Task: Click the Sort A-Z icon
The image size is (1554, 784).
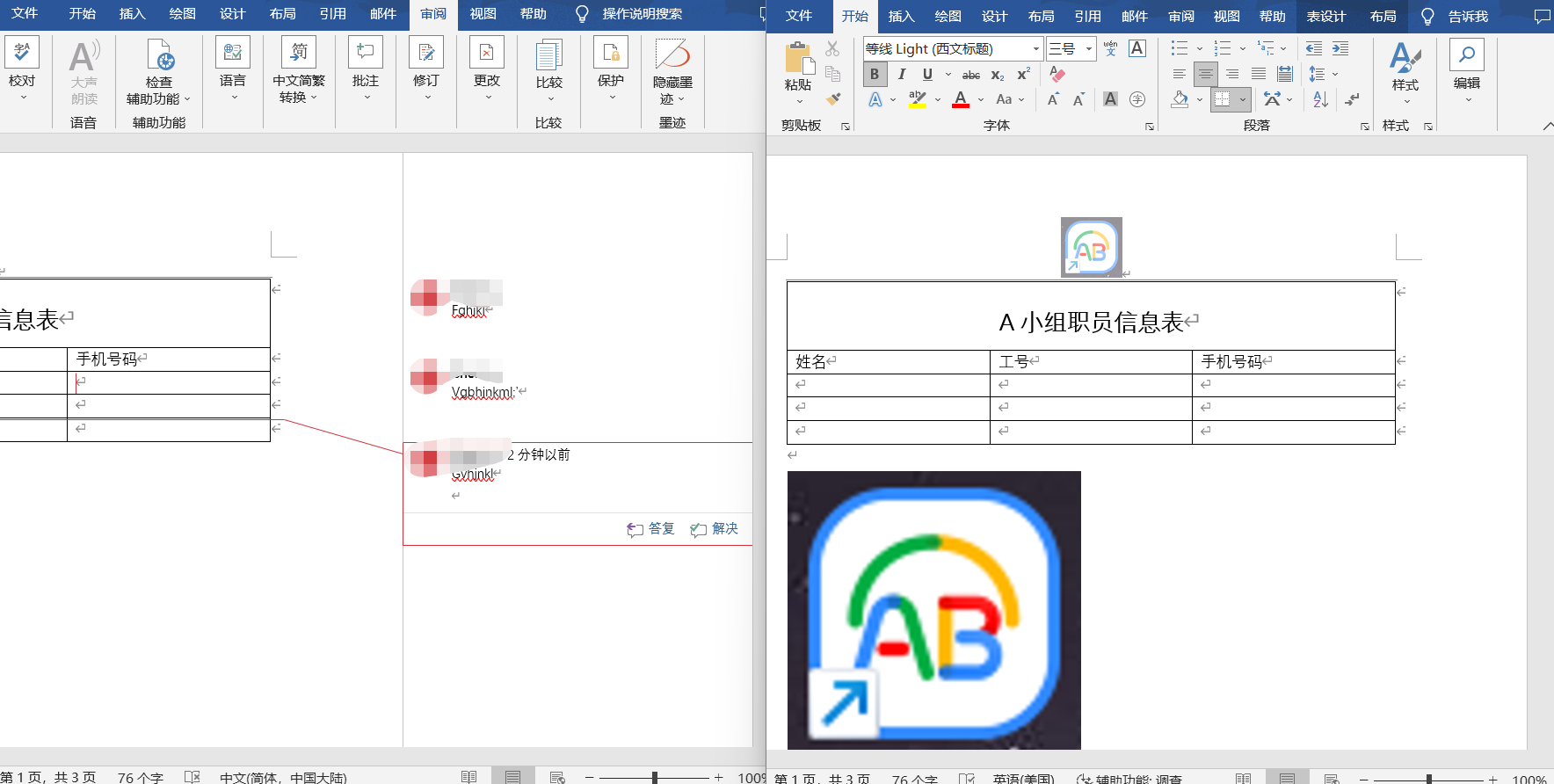Action: coord(1320,100)
